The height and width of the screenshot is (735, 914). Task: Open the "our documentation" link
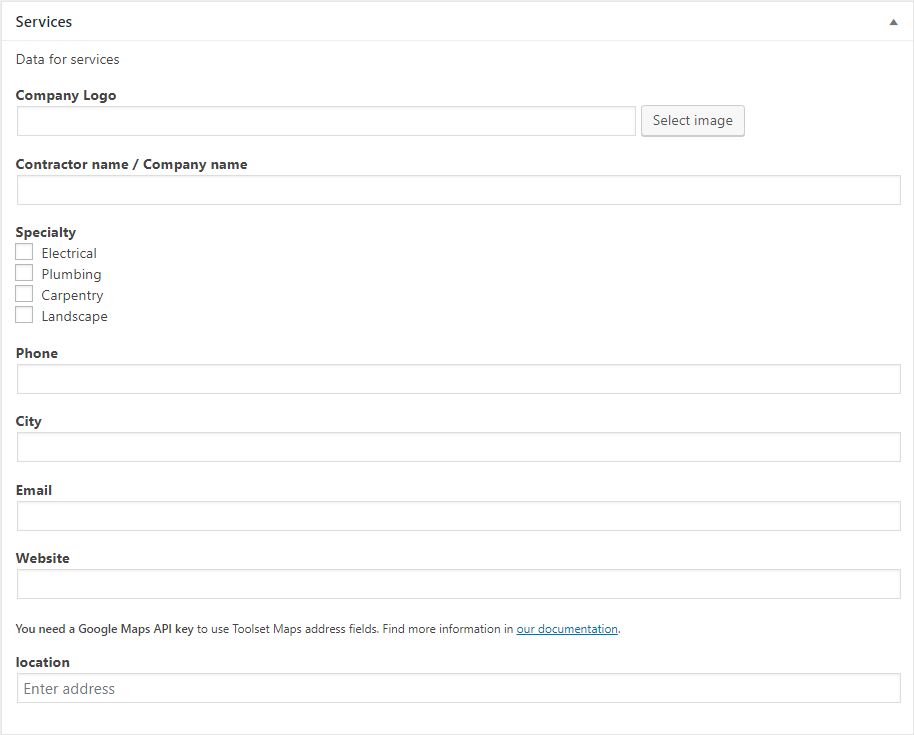click(x=567, y=629)
